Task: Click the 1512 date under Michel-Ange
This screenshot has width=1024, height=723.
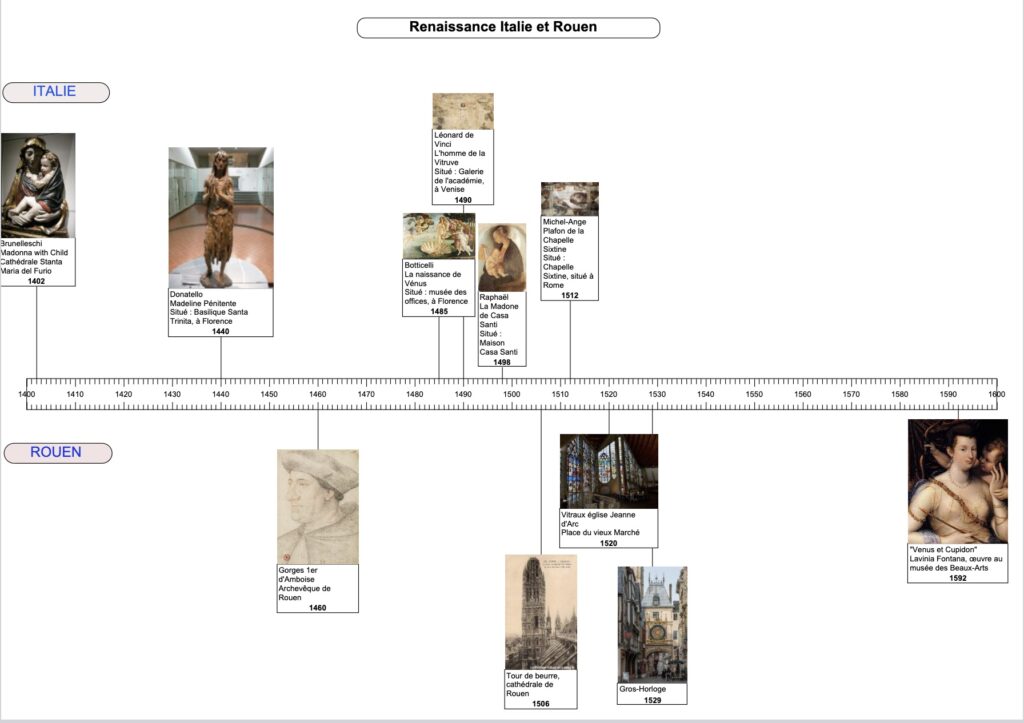Action: (x=569, y=296)
